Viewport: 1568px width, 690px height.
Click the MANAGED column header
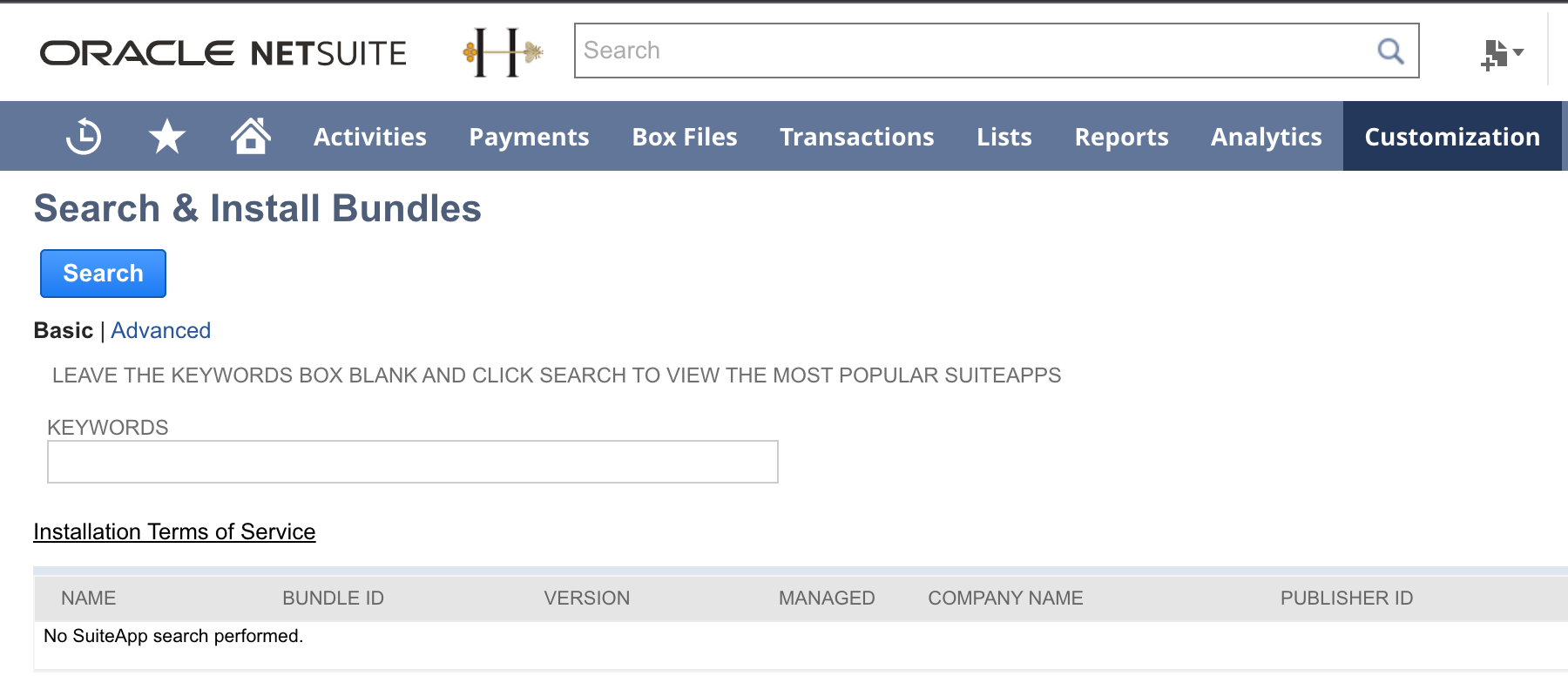pos(827,598)
